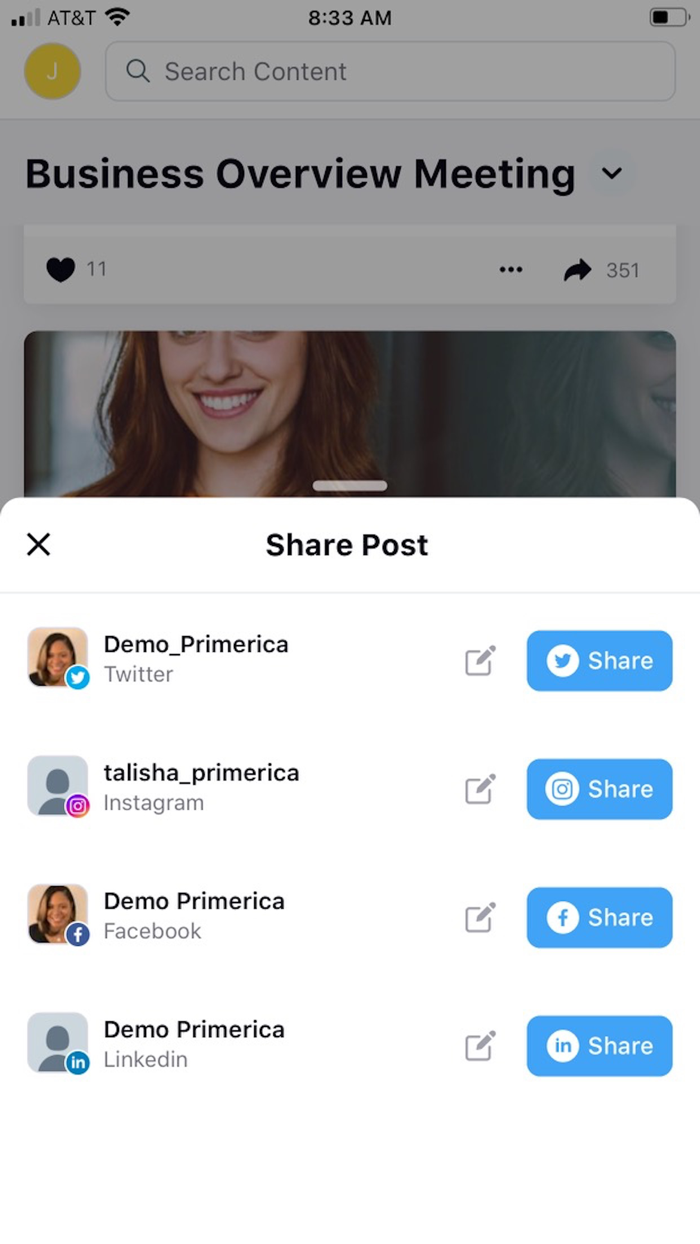Share the post to Instagram
This screenshot has height=1244, width=700.
point(599,789)
